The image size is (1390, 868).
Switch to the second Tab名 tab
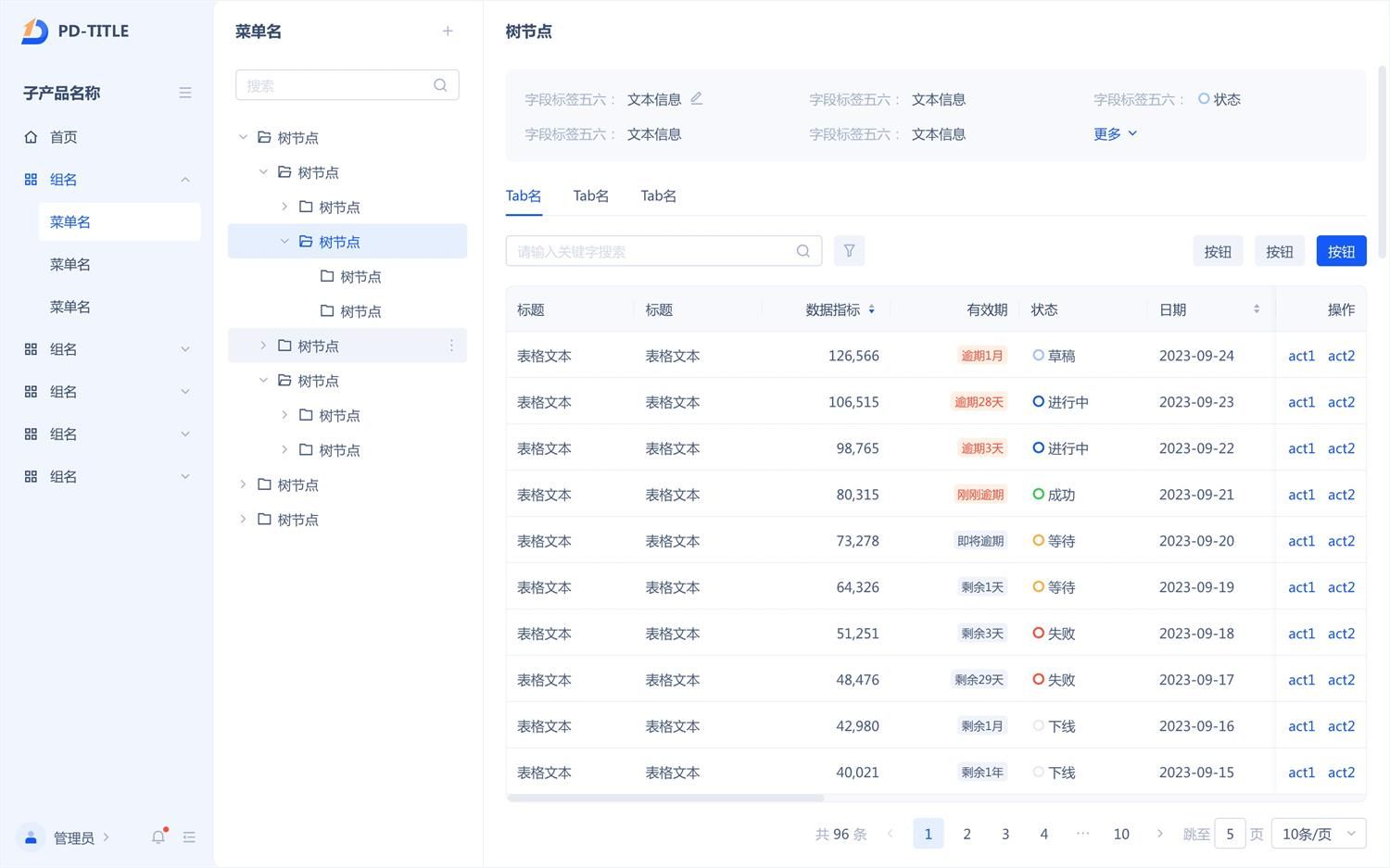(x=591, y=195)
